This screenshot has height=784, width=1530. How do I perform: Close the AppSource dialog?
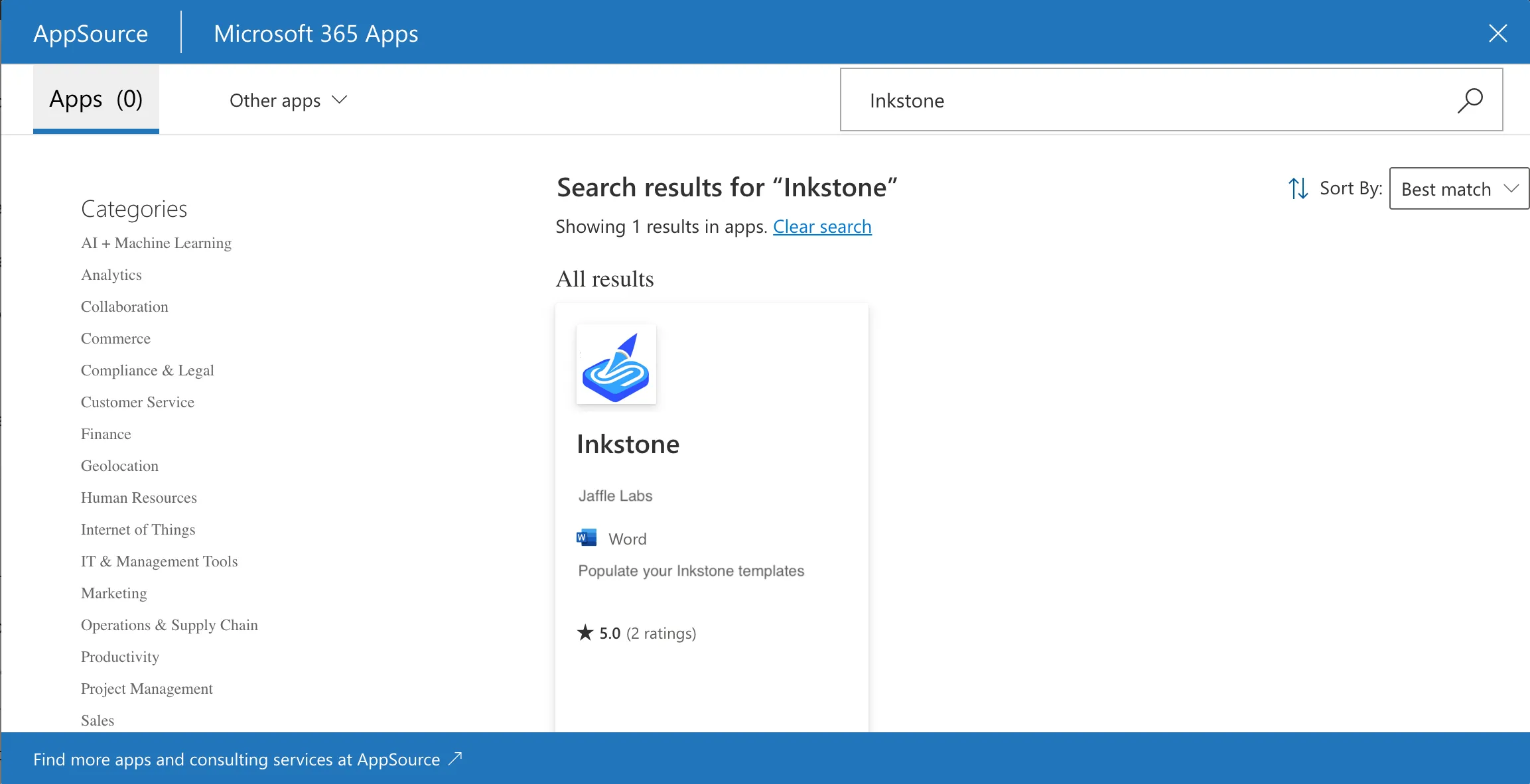click(x=1497, y=33)
